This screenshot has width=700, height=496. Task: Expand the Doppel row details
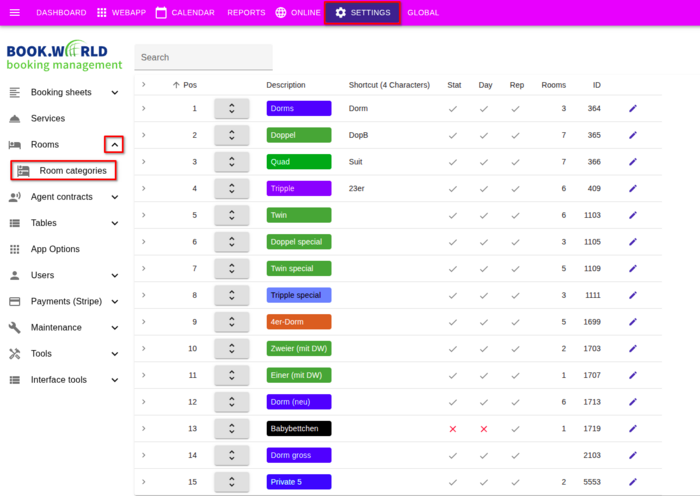pyautogui.click(x=143, y=134)
